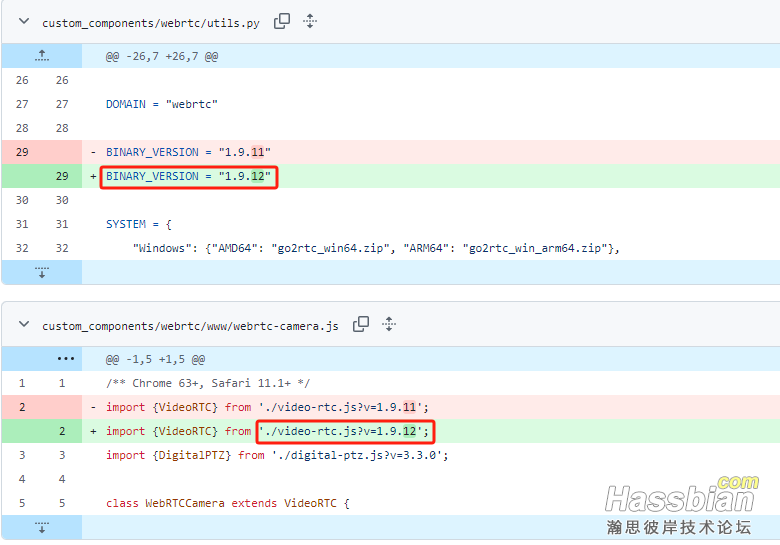Image resolution: width=780 pixels, height=545 pixels.
Task: Click the removed video-rtc.js 1.9.11 import line
Action: [267, 407]
